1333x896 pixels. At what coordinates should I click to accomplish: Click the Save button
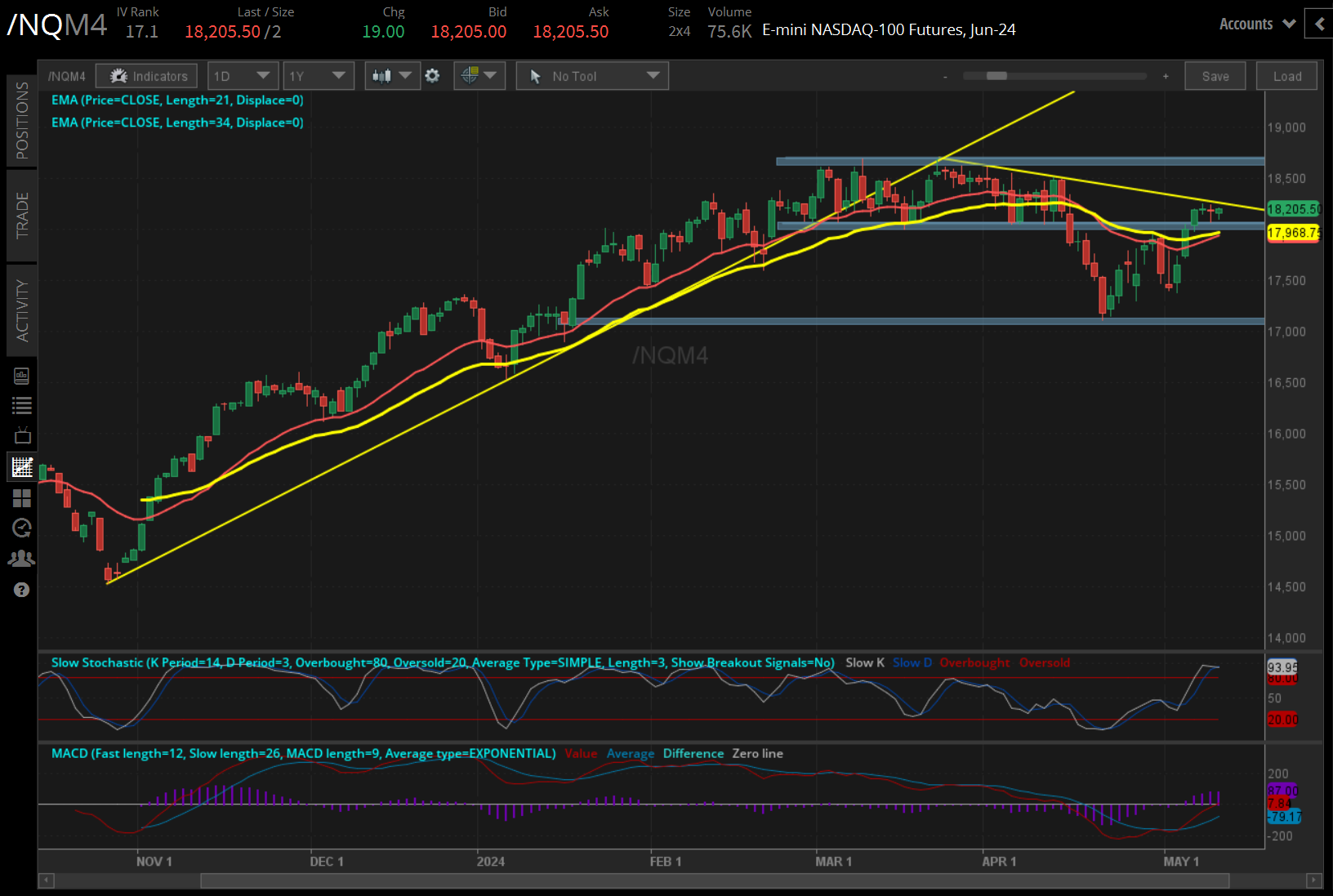click(x=1215, y=75)
